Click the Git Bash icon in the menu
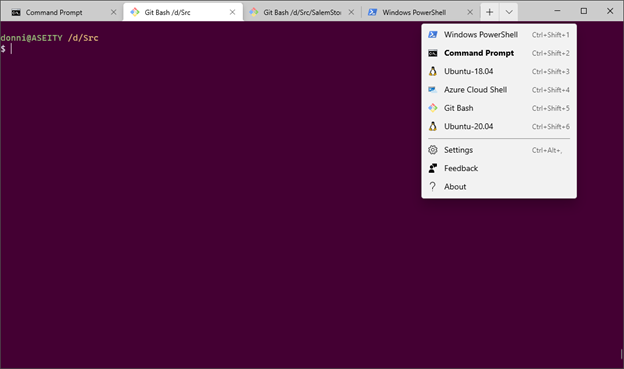This screenshot has width=624, height=369. (x=433, y=108)
